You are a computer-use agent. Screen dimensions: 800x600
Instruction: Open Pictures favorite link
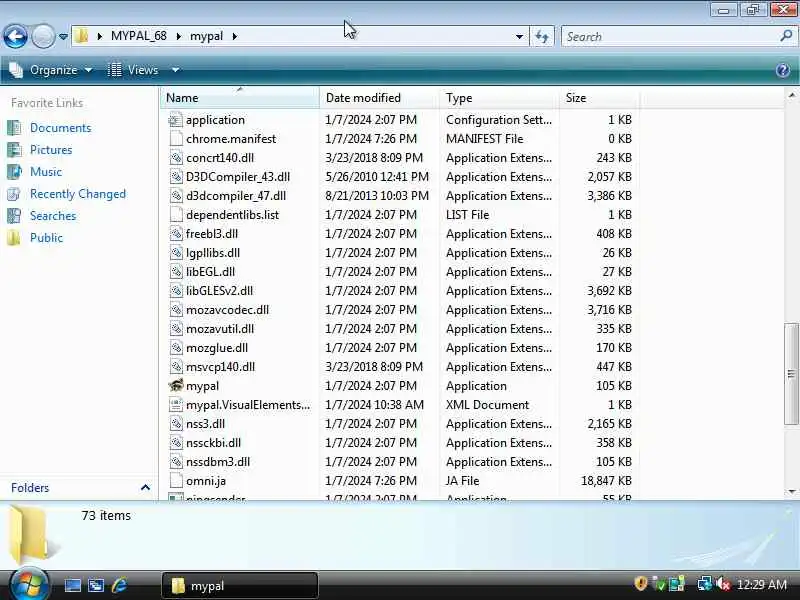coord(51,149)
